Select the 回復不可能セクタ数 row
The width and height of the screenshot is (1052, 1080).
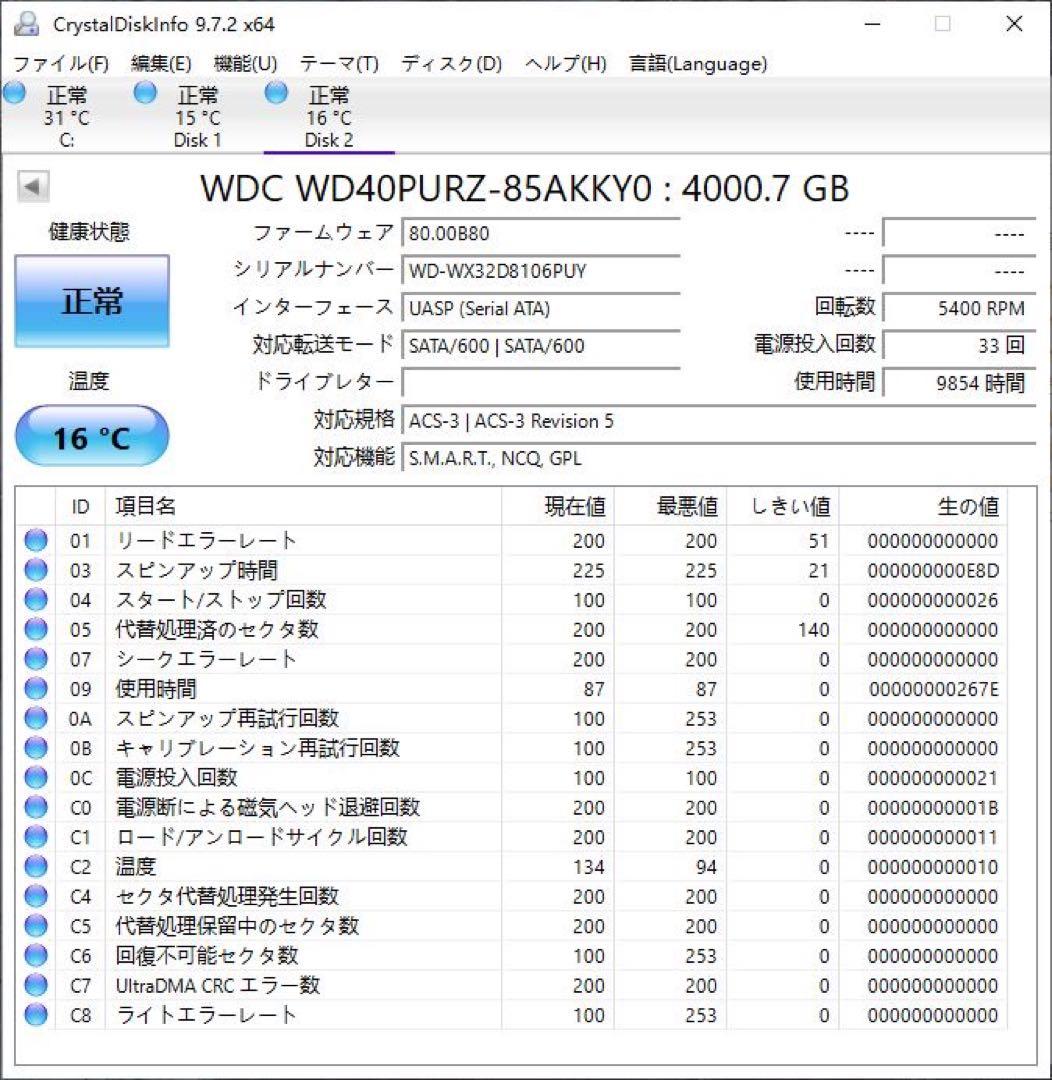[x=511, y=955]
